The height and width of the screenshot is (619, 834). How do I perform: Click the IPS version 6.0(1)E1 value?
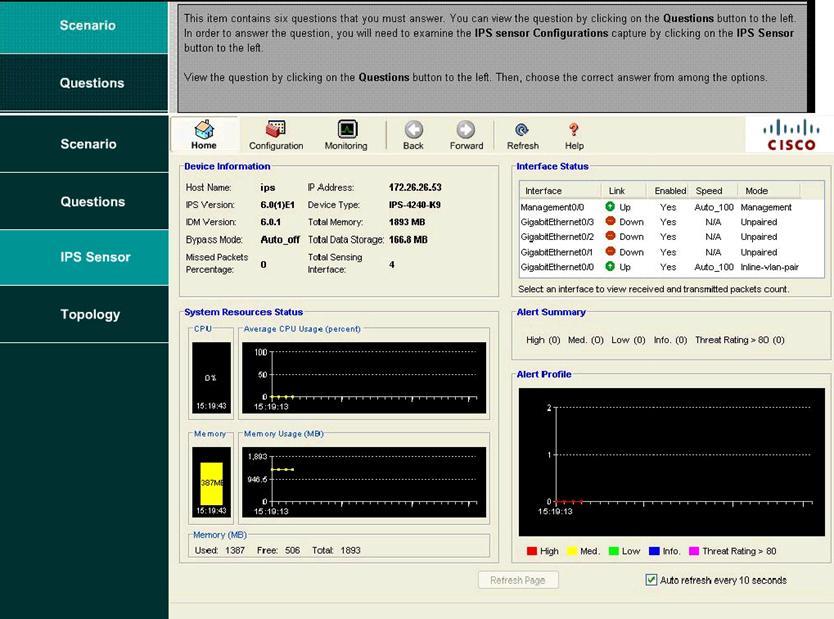coord(277,205)
